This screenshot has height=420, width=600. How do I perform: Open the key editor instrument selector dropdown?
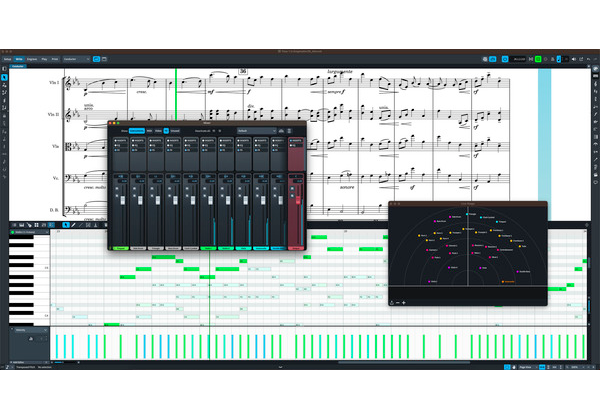click(x=29, y=232)
